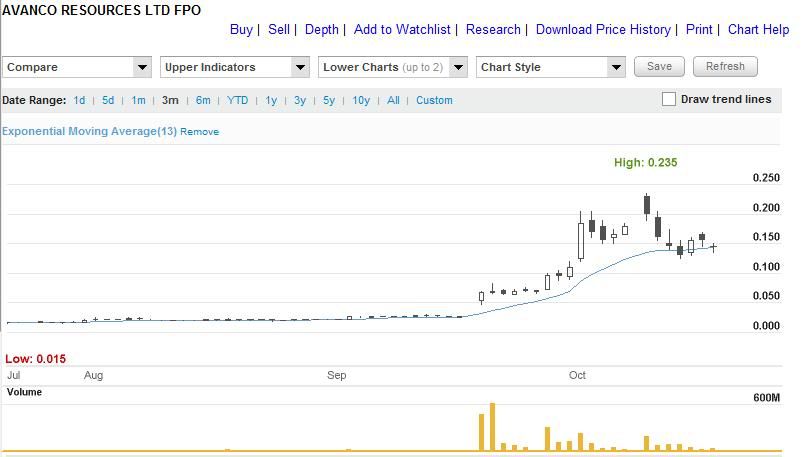Remove the Exponential Moving Average indicator
Screen dimensions: 808x457
click(199, 132)
